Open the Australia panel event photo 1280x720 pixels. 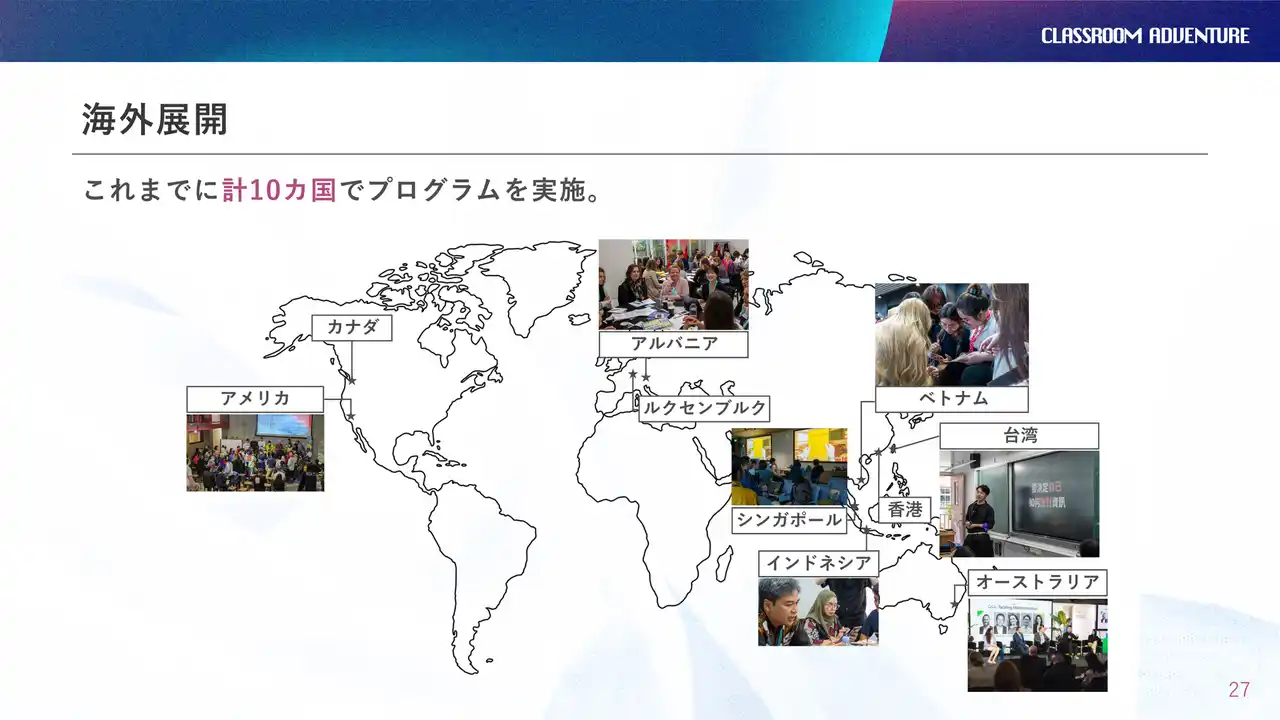pyautogui.click(x=1037, y=645)
